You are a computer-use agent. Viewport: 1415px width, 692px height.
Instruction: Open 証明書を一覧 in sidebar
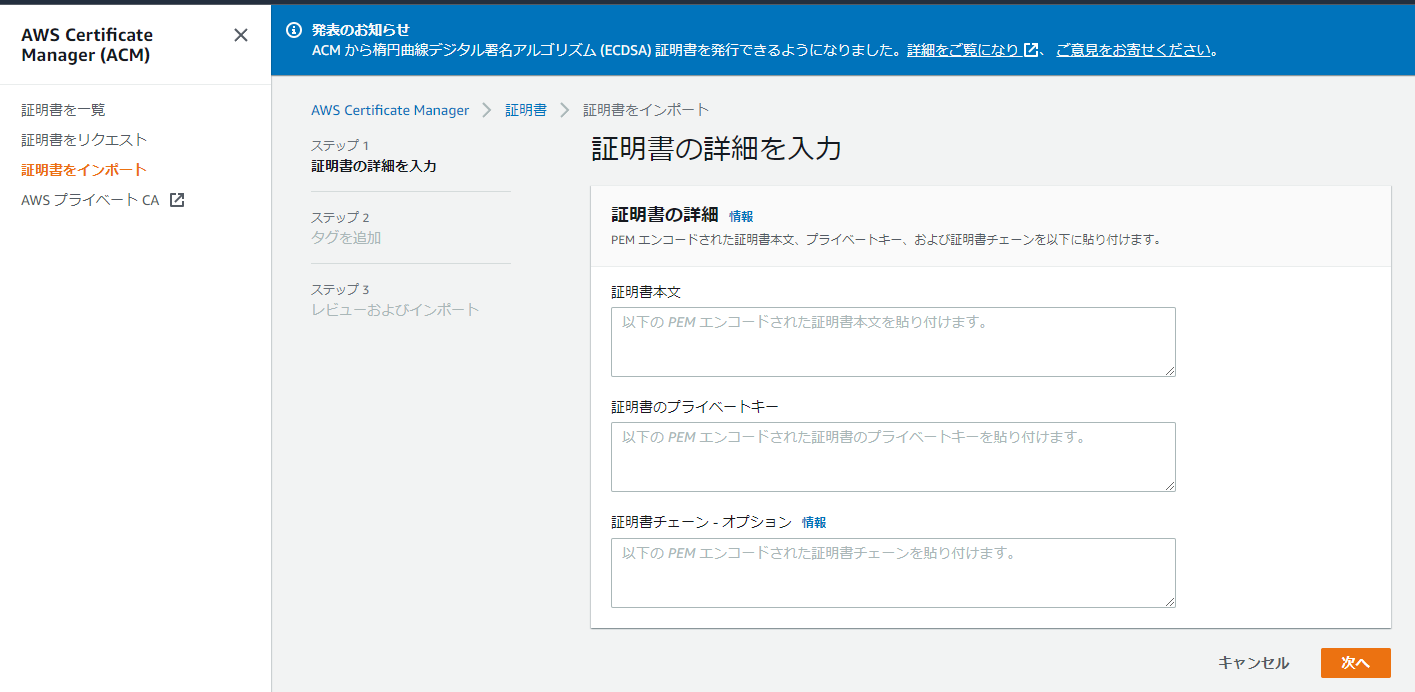63,110
